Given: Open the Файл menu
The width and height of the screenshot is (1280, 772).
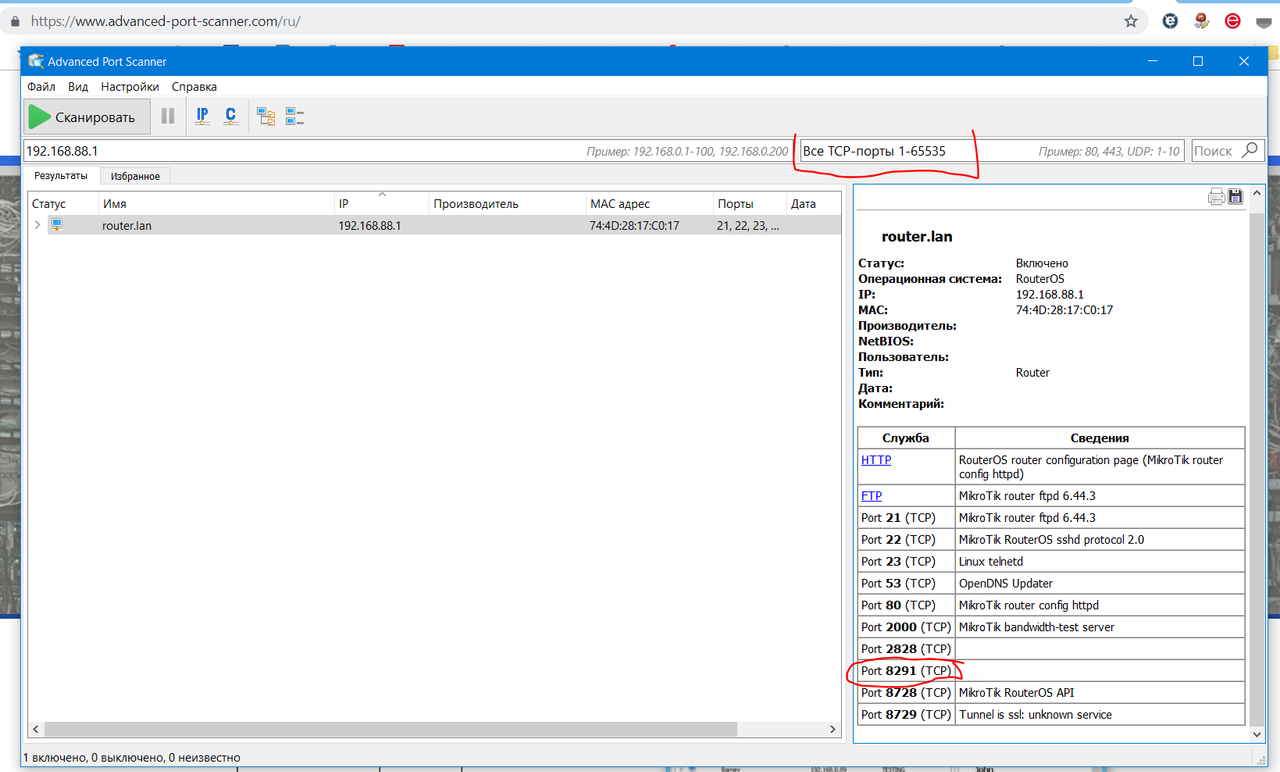Looking at the screenshot, I should click(x=41, y=87).
